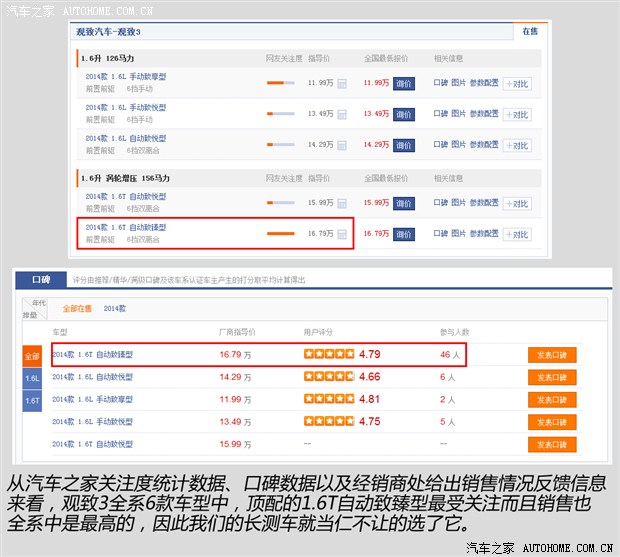Select the 1.6L engine side filter
The width and height of the screenshot is (620, 557).
33,379
